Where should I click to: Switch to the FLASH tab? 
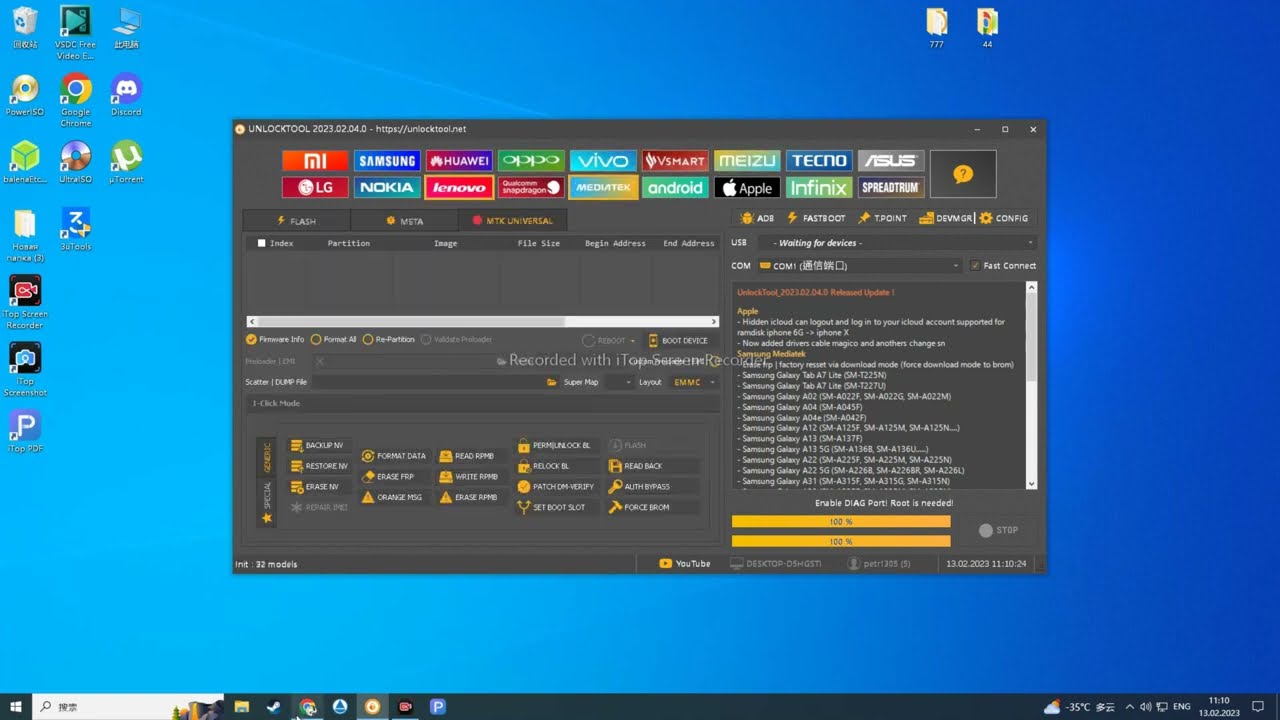point(296,221)
